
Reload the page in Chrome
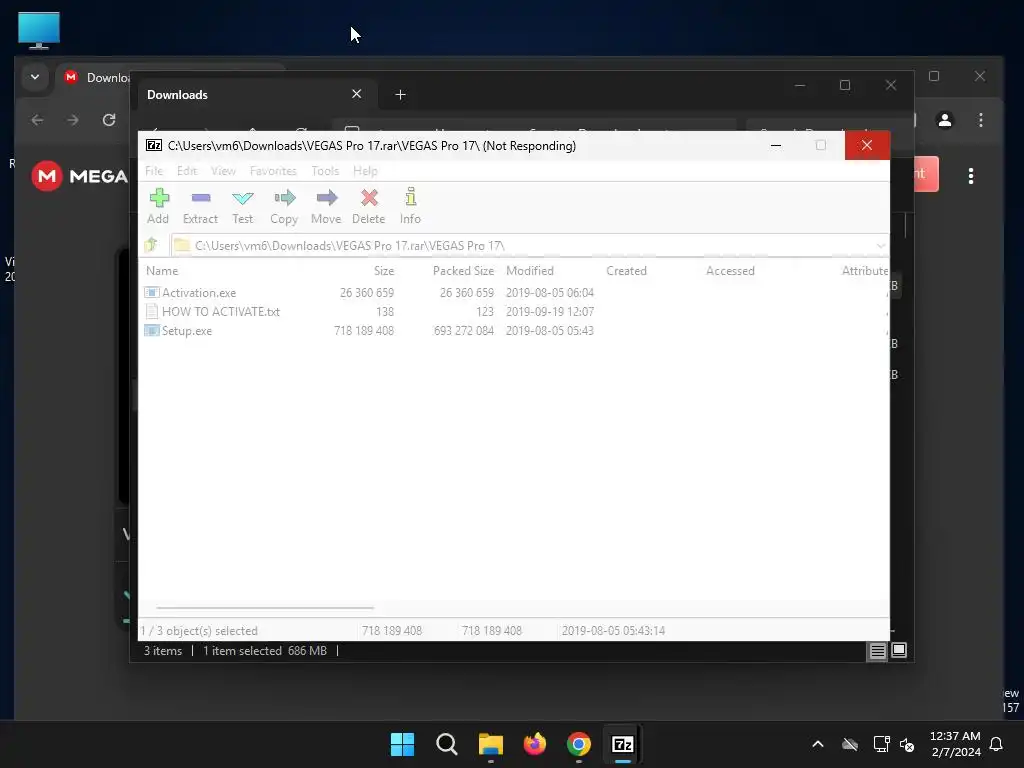tap(109, 120)
